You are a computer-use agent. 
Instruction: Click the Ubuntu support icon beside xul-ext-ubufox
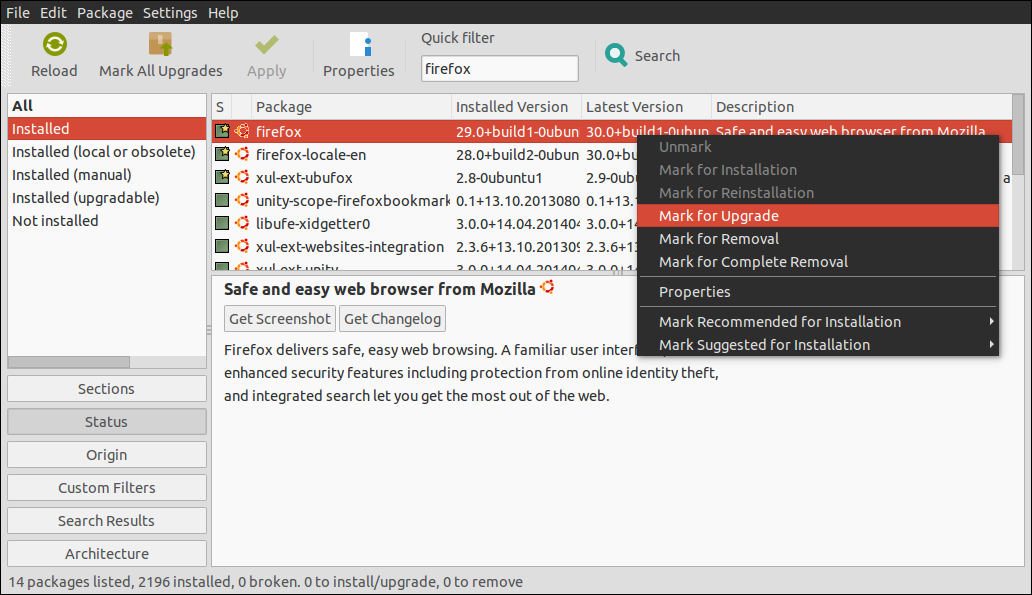pyautogui.click(x=242, y=177)
